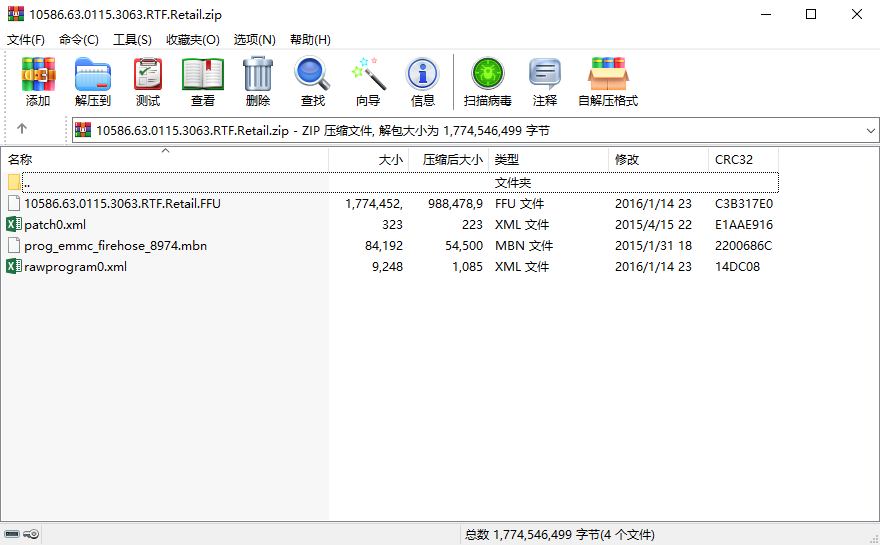Click the Delete (删除) trash icon
Screen dimensions: 880x545
(258, 74)
